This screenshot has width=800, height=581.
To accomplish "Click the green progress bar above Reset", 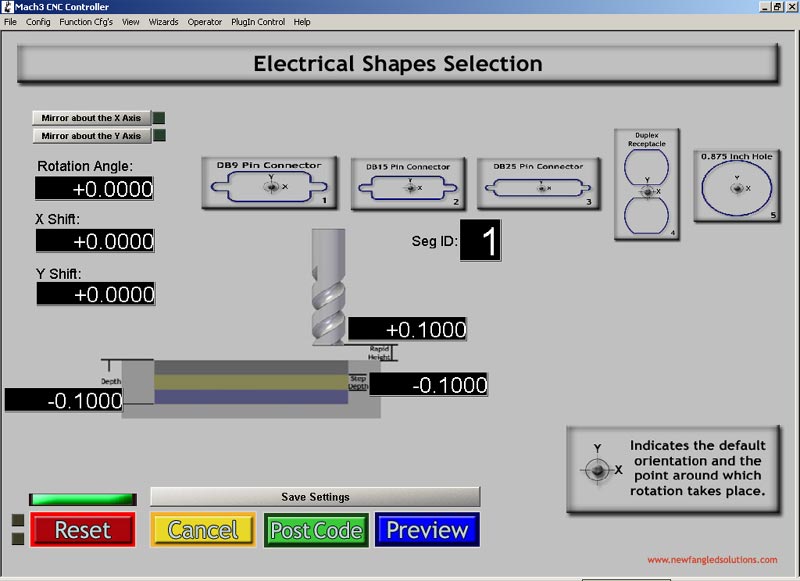I will 83,499.
